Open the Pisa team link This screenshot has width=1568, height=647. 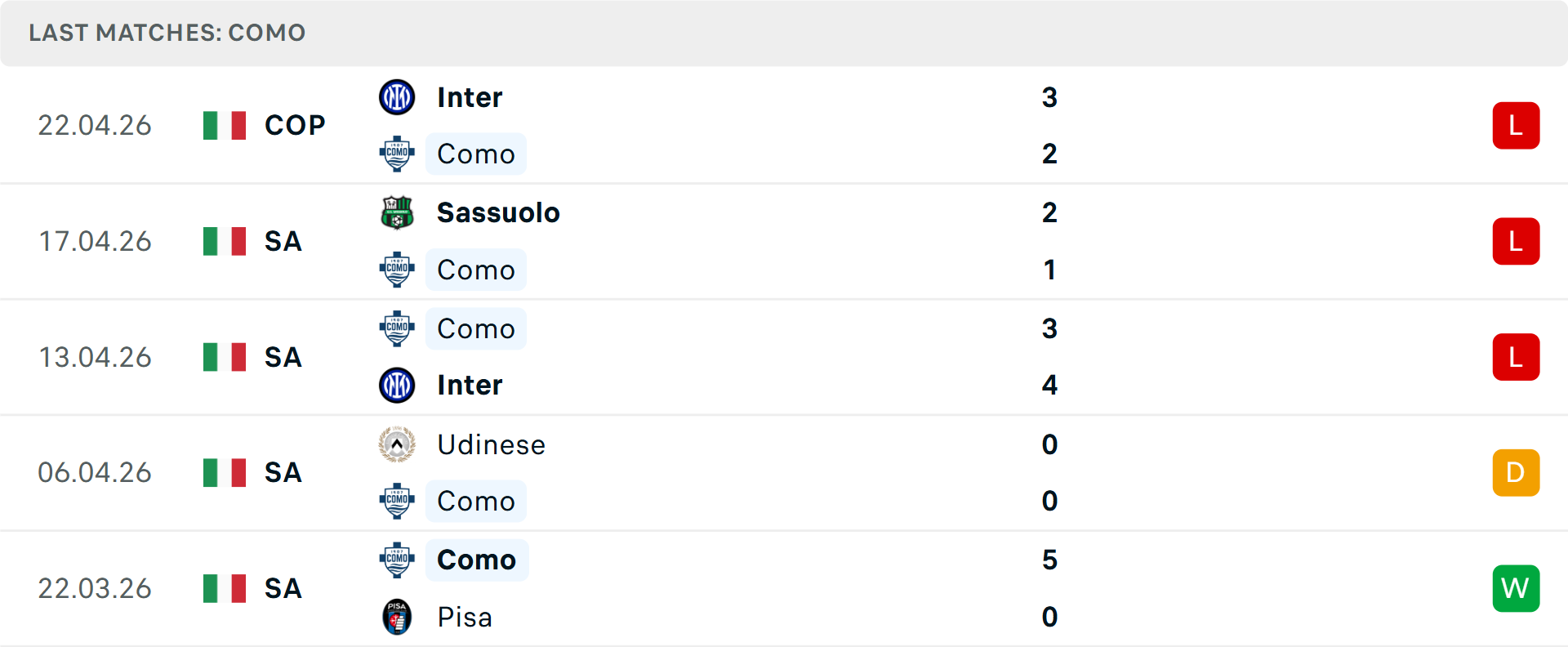(x=465, y=617)
